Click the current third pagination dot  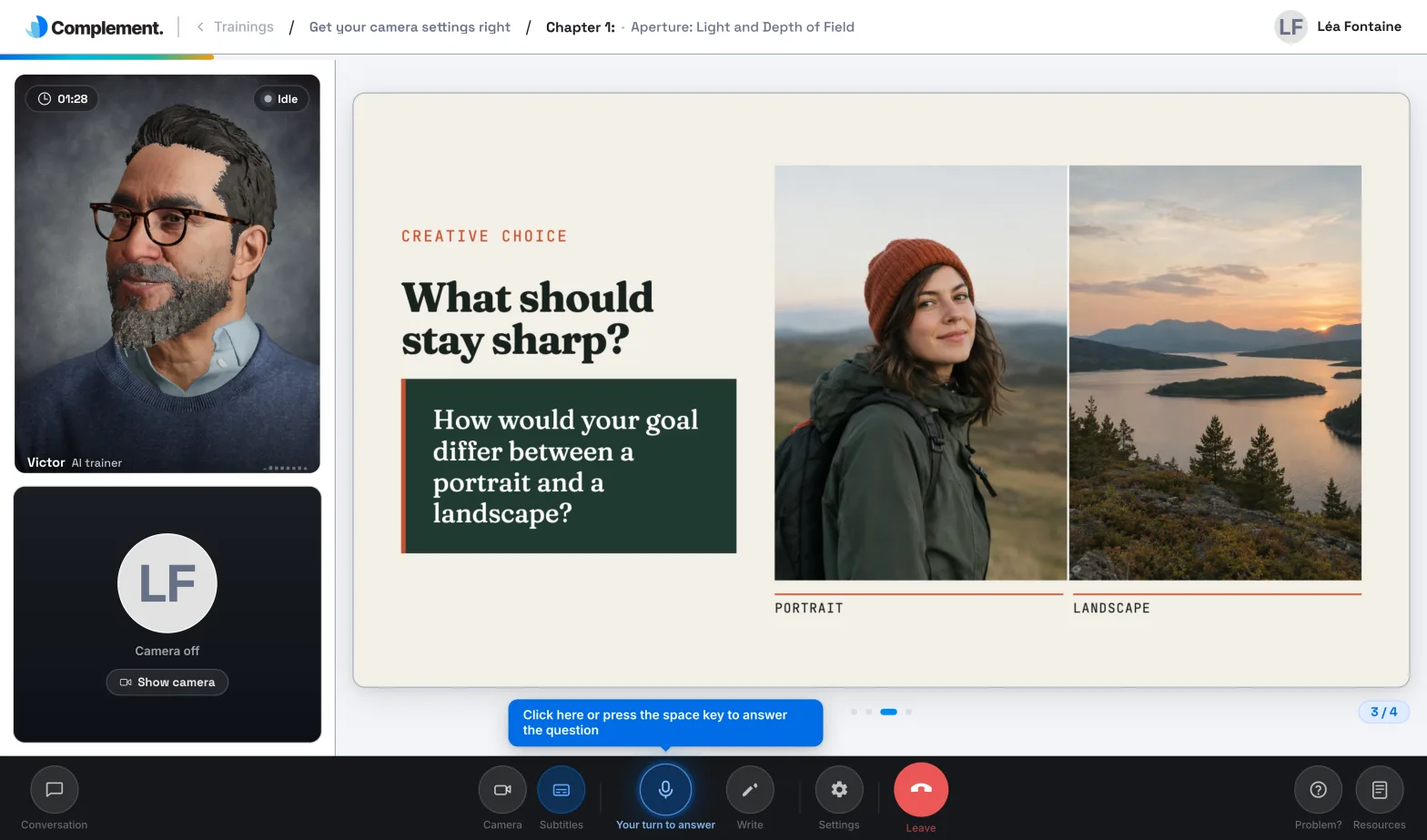[x=889, y=712]
